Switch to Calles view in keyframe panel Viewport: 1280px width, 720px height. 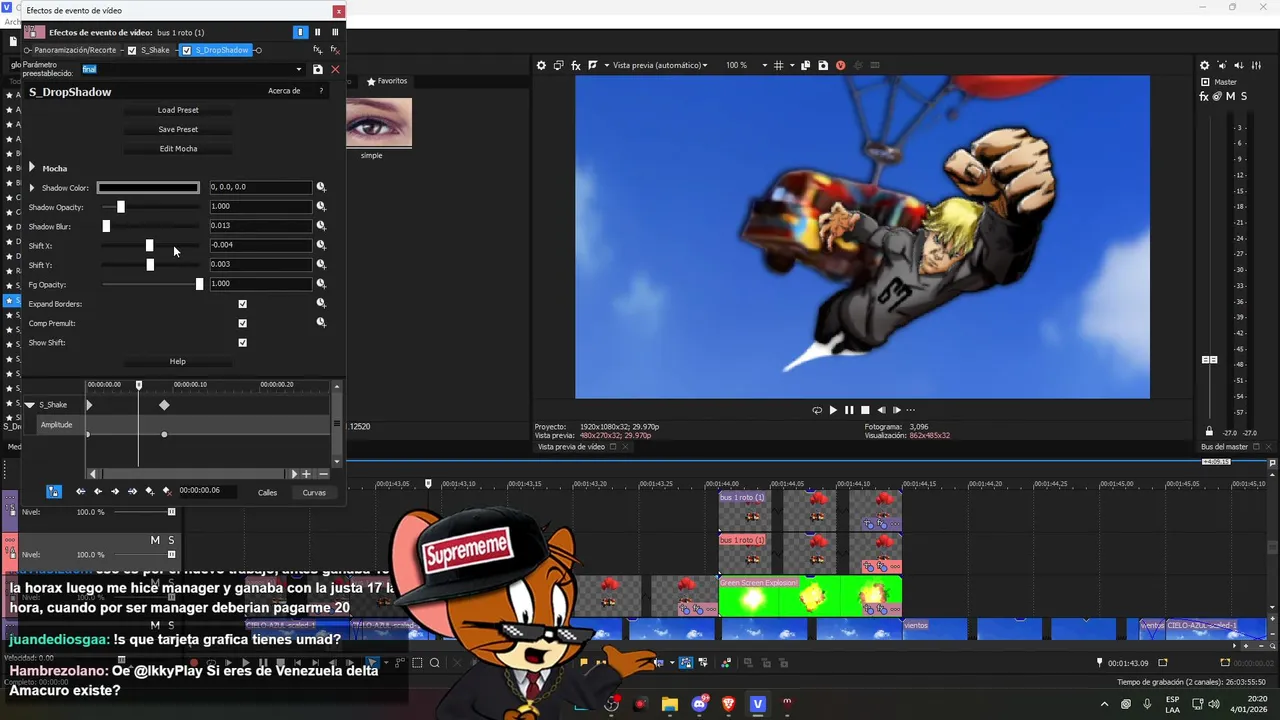(x=267, y=492)
